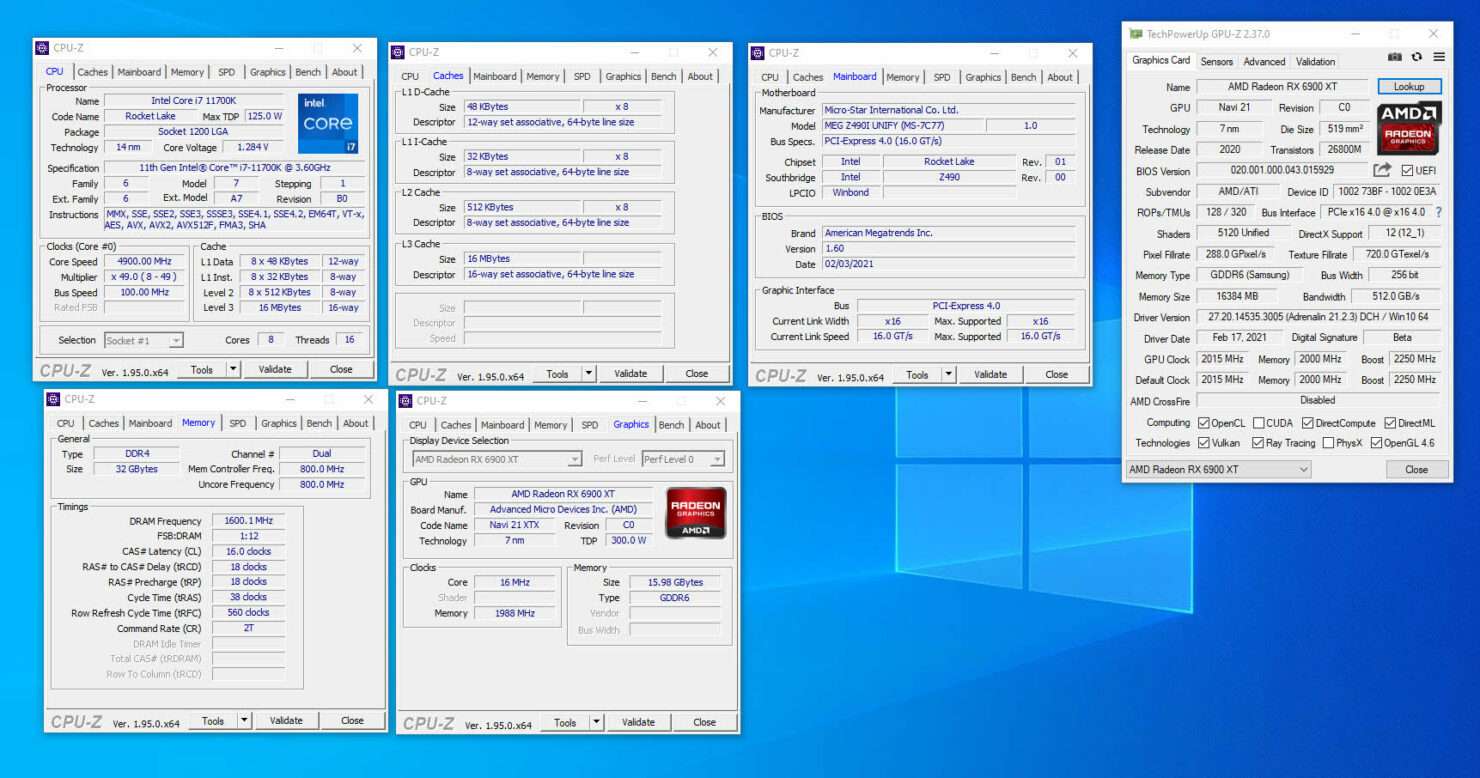The width and height of the screenshot is (1480, 778).
Task: Click 'Navi 21 XTX' code name value
Action: click(514, 525)
